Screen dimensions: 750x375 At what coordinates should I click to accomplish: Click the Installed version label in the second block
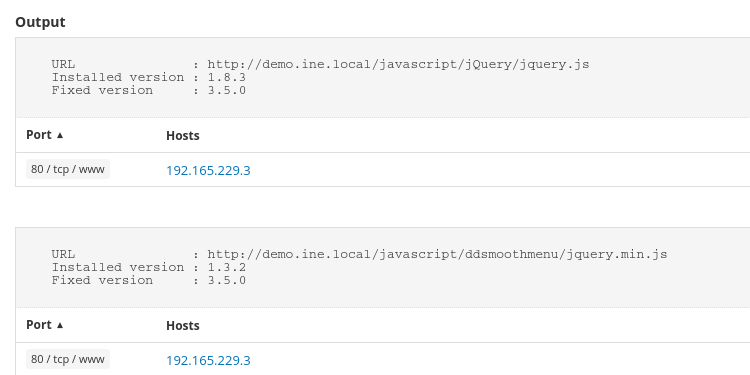pos(118,267)
